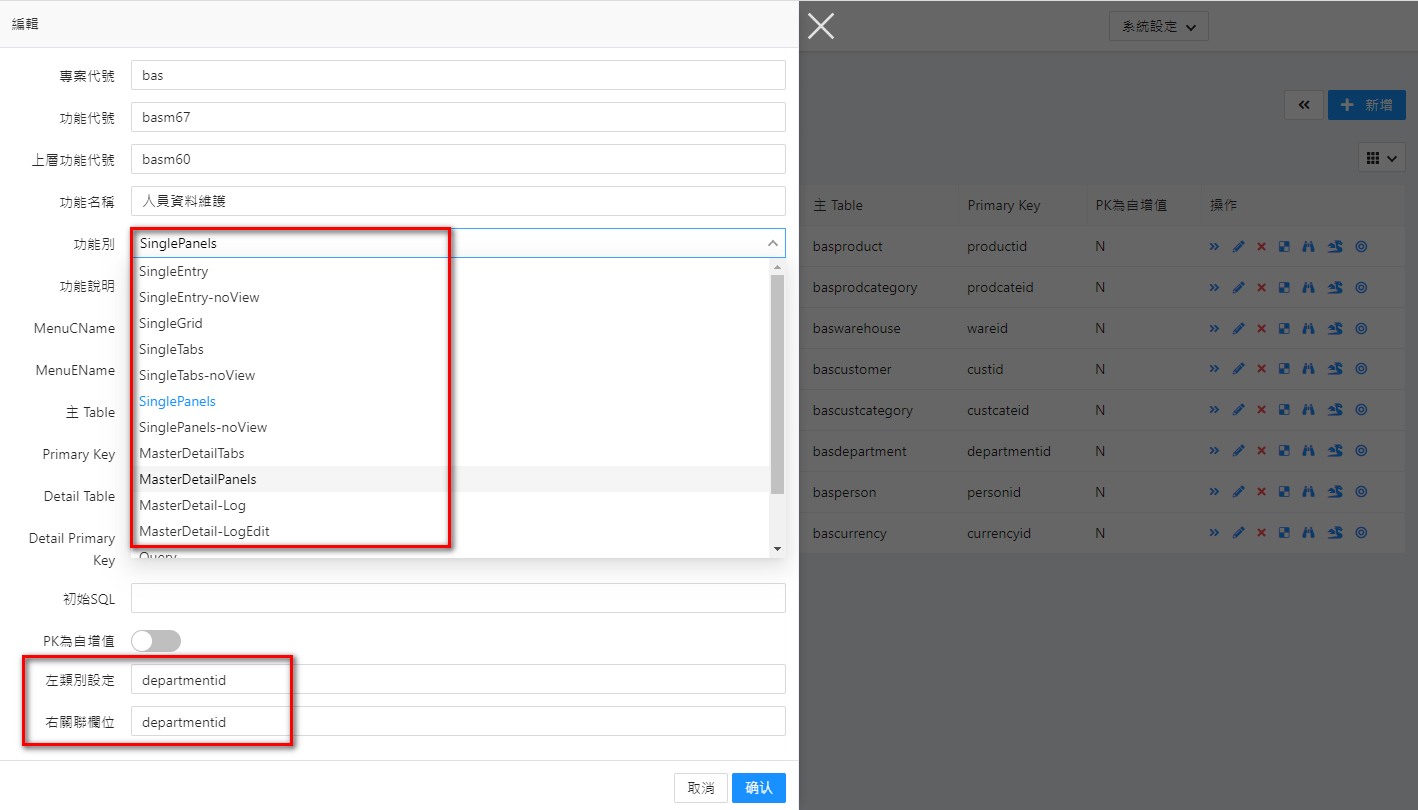Click the 新增 add button
This screenshot has width=1418, height=810.
[1366, 105]
